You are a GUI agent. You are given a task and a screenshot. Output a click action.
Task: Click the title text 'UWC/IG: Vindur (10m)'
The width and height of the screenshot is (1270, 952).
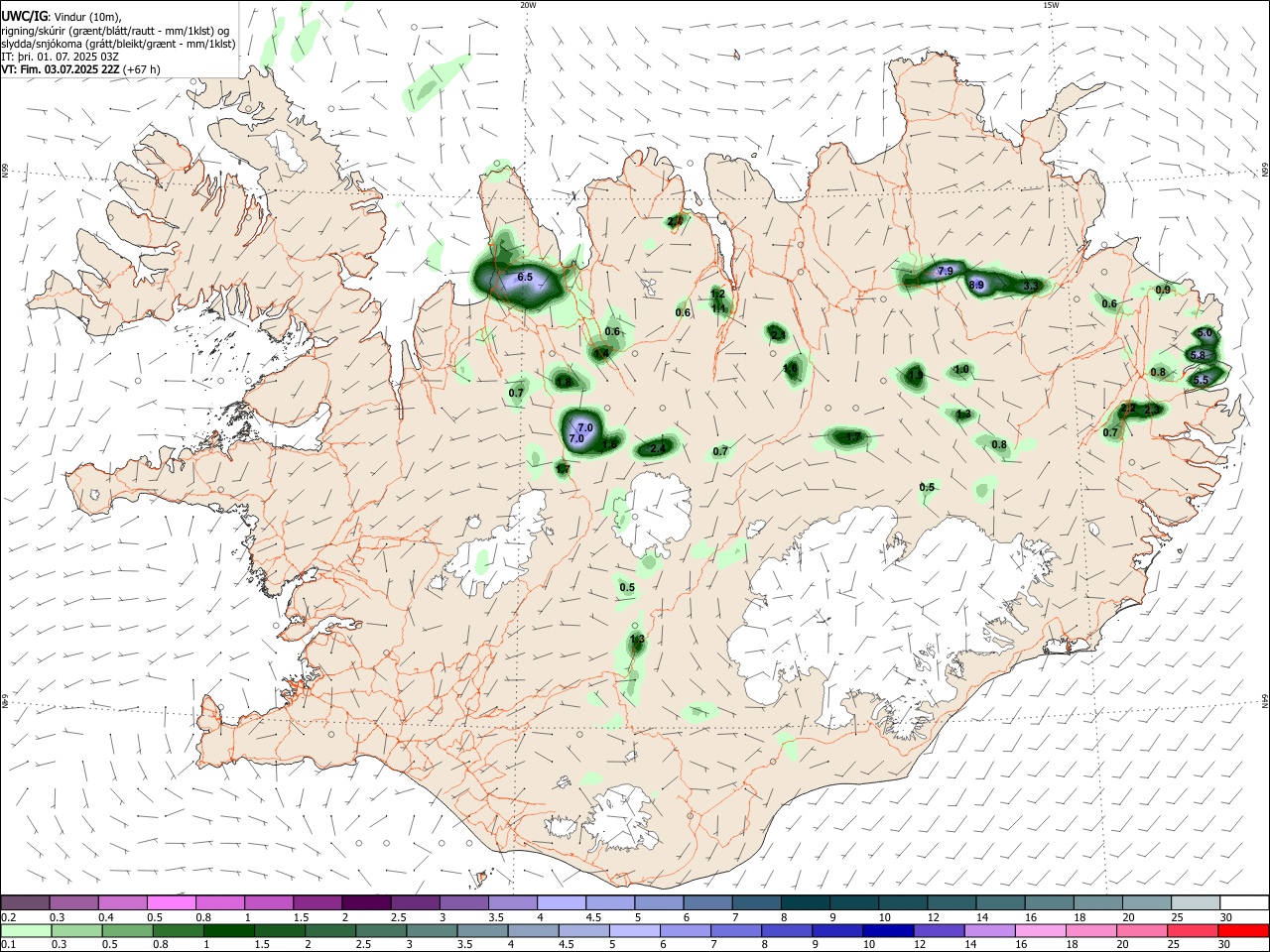(x=61, y=17)
